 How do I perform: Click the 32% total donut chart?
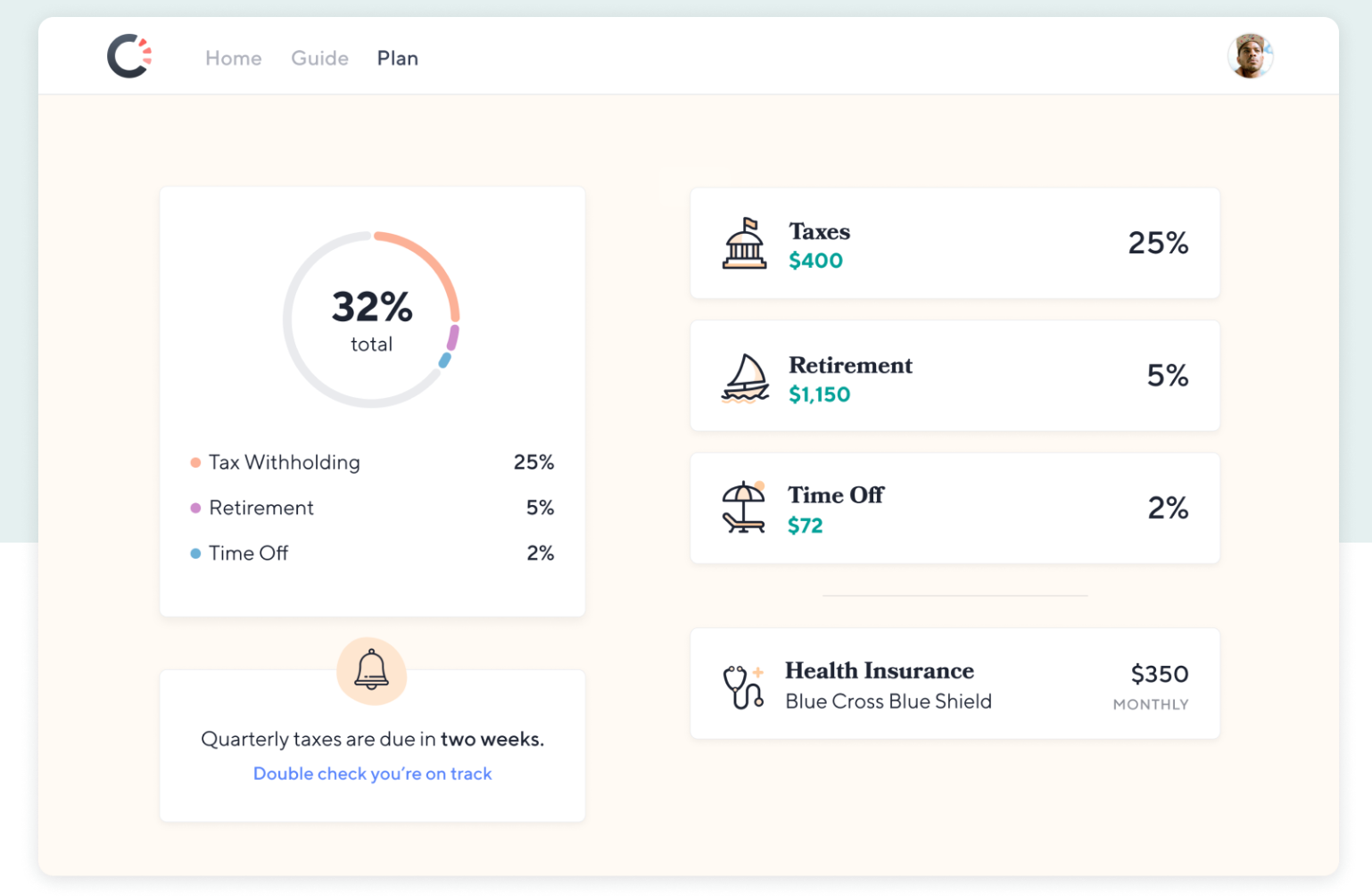(371, 319)
